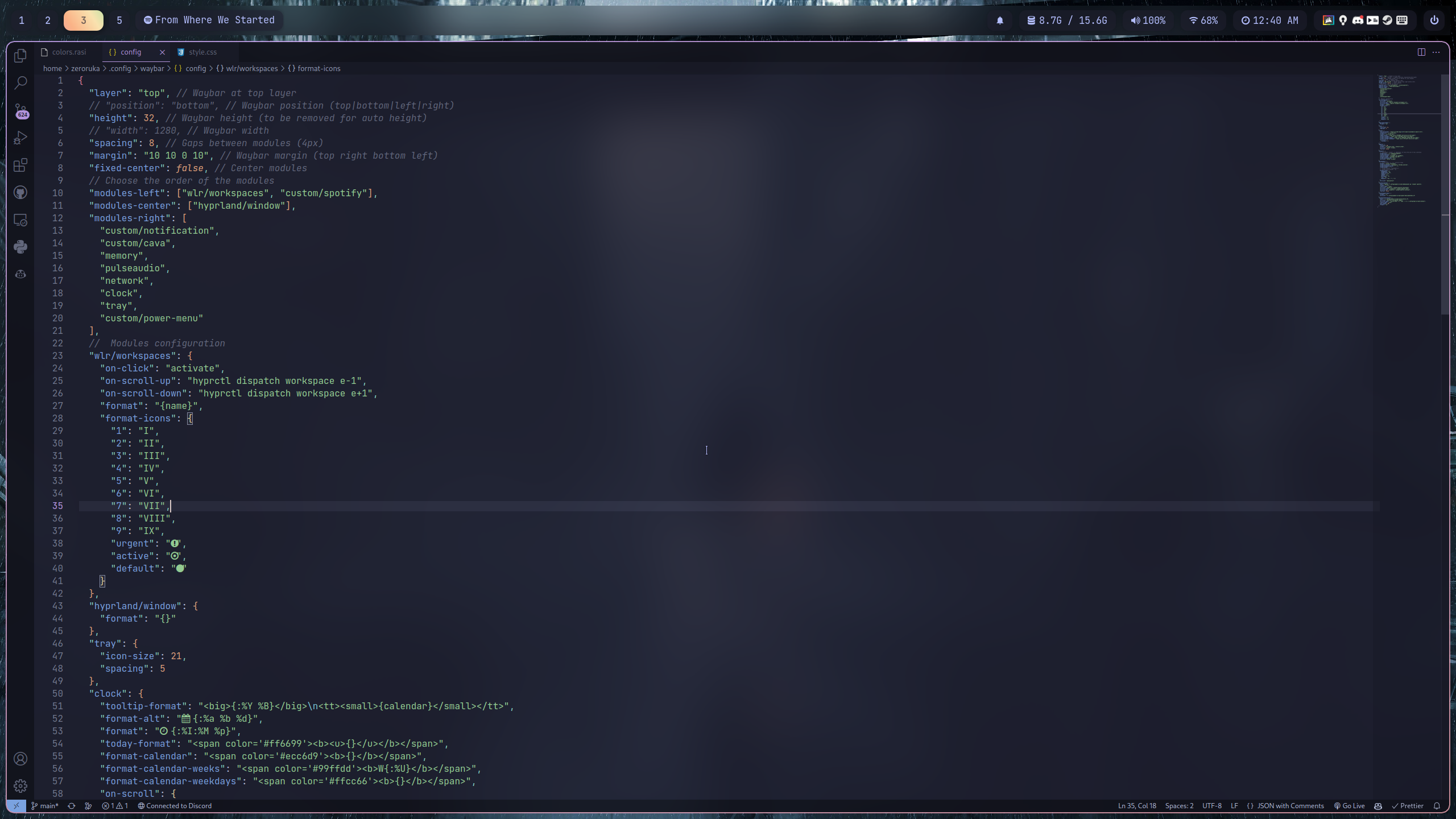
Task: Open the Run and Debug view
Action: pos(20,138)
